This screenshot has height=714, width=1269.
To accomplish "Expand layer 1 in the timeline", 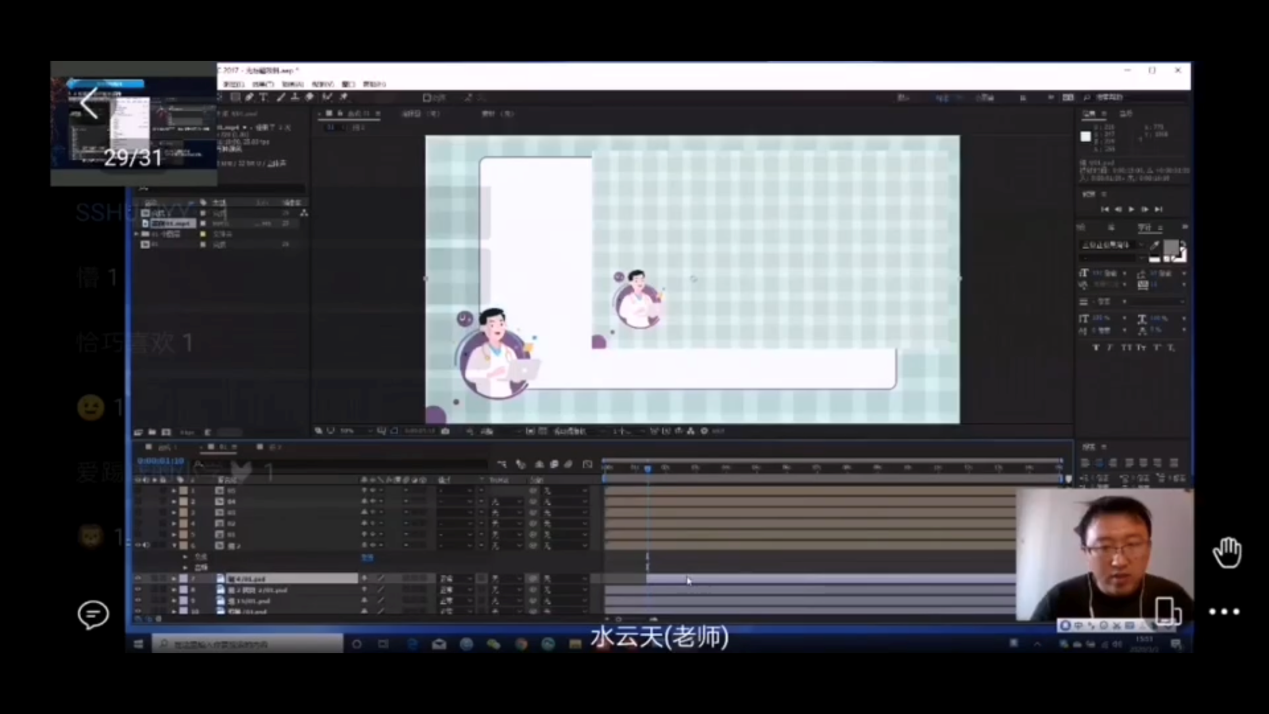I will 174,491.
